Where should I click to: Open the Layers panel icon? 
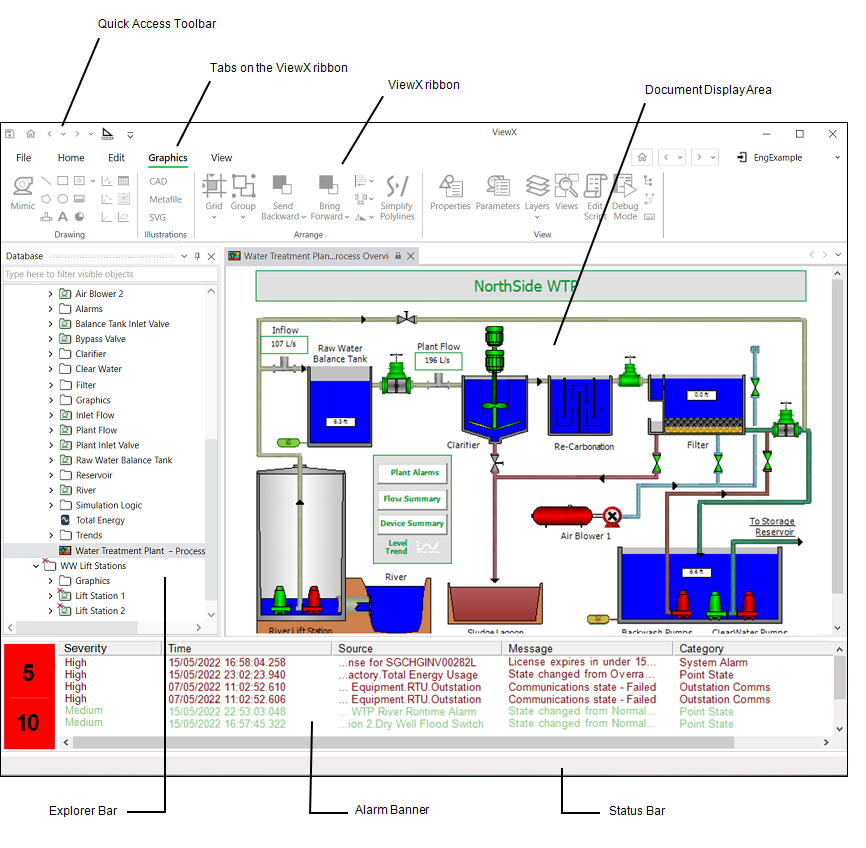(536, 190)
